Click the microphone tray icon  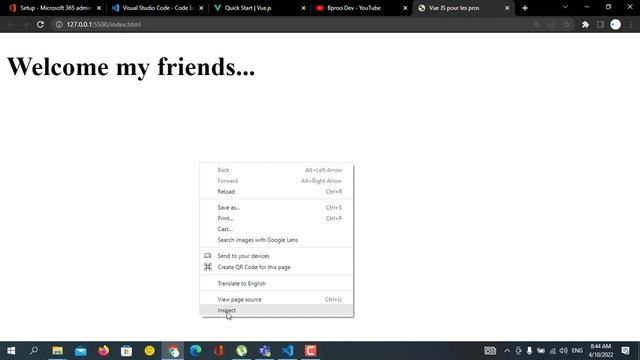pyautogui.click(x=529, y=351)
